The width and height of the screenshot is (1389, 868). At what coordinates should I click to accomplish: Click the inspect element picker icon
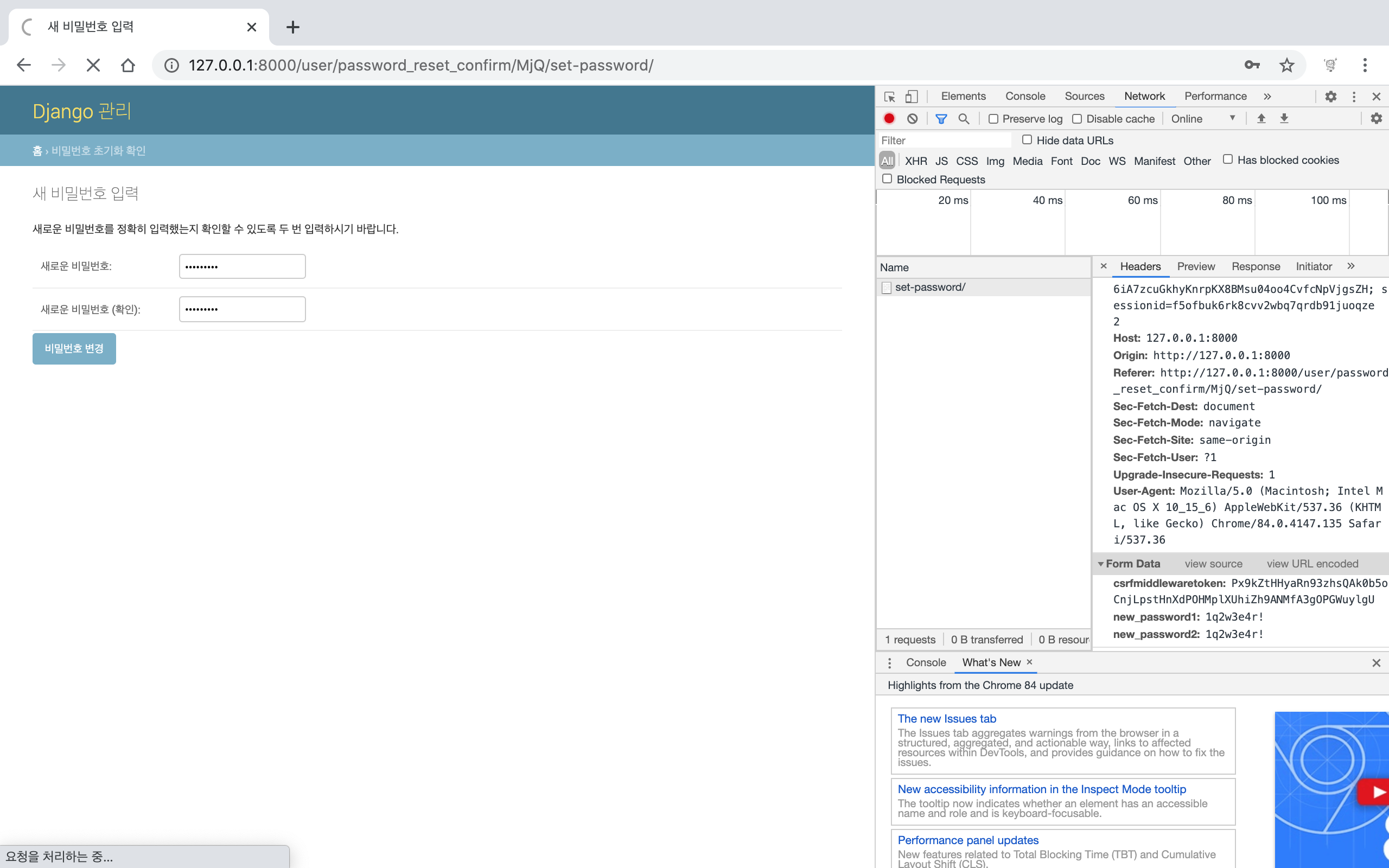pos(890,97)
